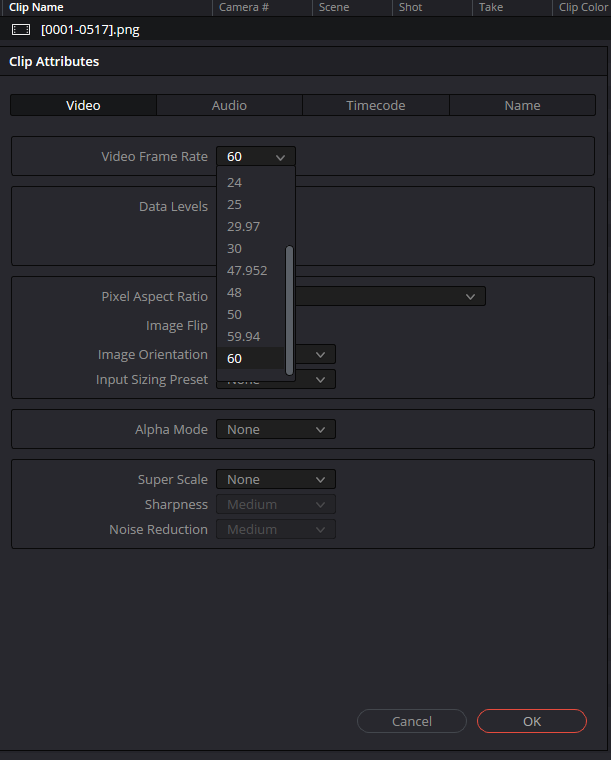
Task: Open the Super Scale dropdown
Action: tap(276, 479)
